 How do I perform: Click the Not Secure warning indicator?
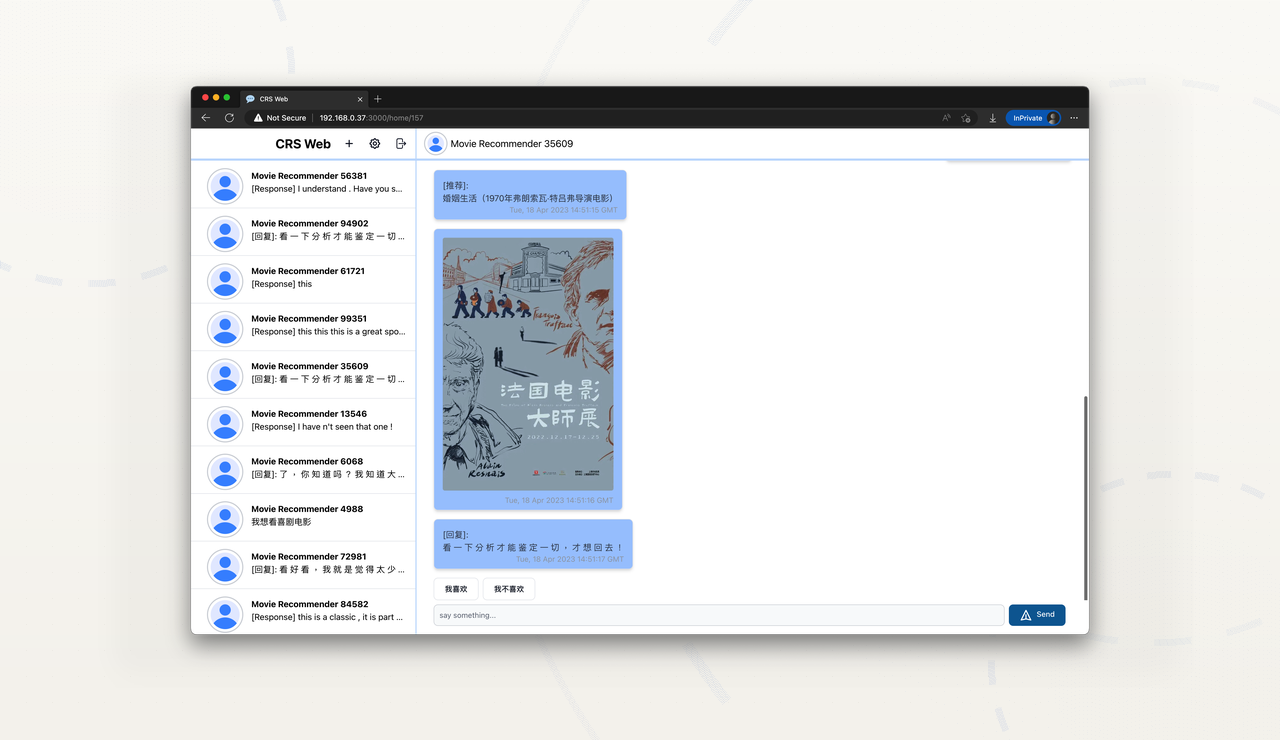pyautogui.click(x=280, y=118)
